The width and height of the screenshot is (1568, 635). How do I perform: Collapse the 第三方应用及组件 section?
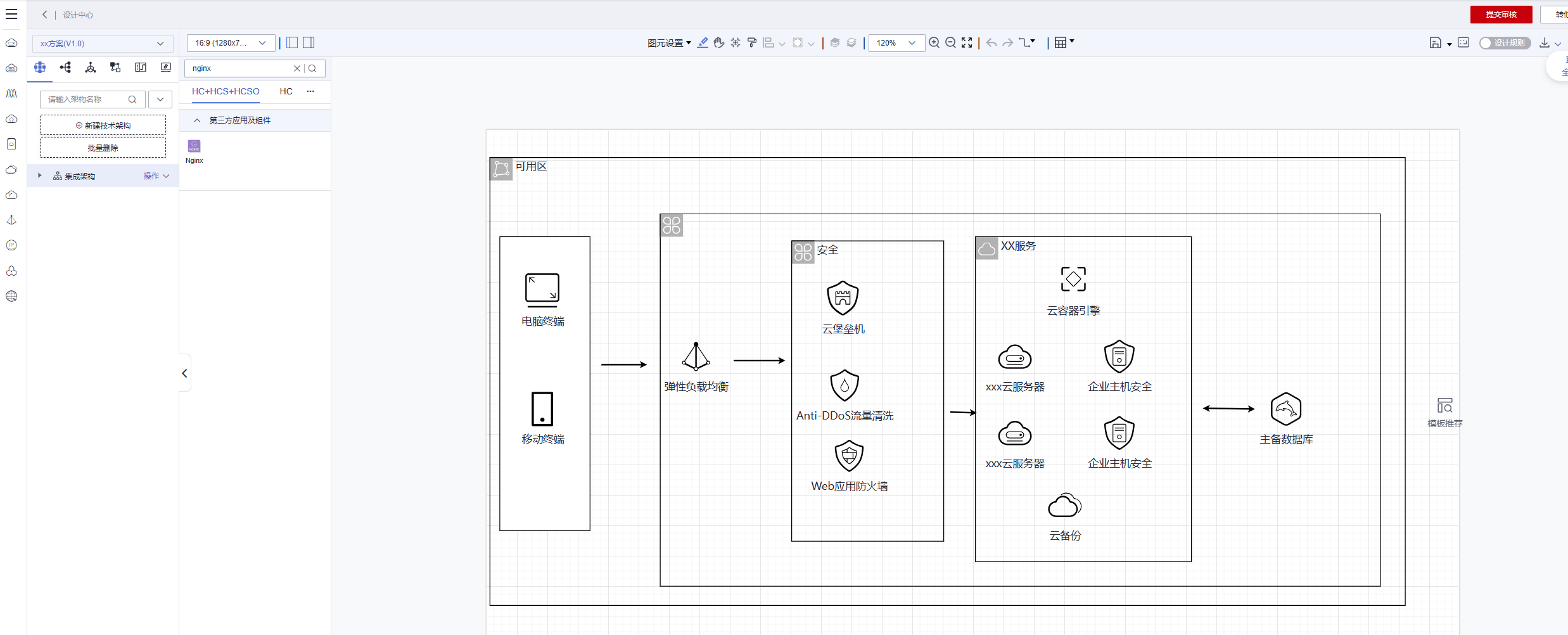(x=197, y=120)
